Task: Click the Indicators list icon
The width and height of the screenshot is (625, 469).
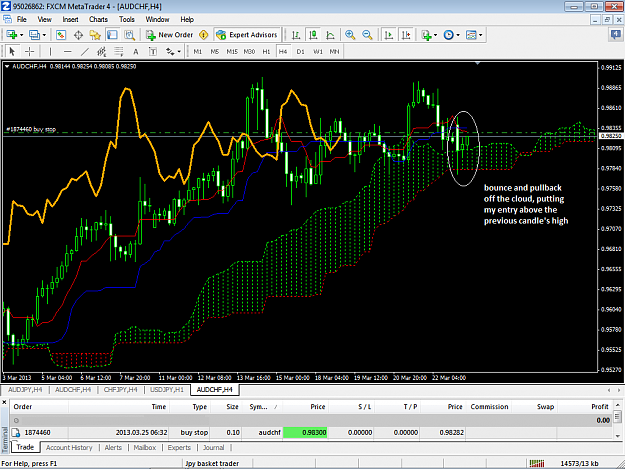Action: [x=426, y=35]
